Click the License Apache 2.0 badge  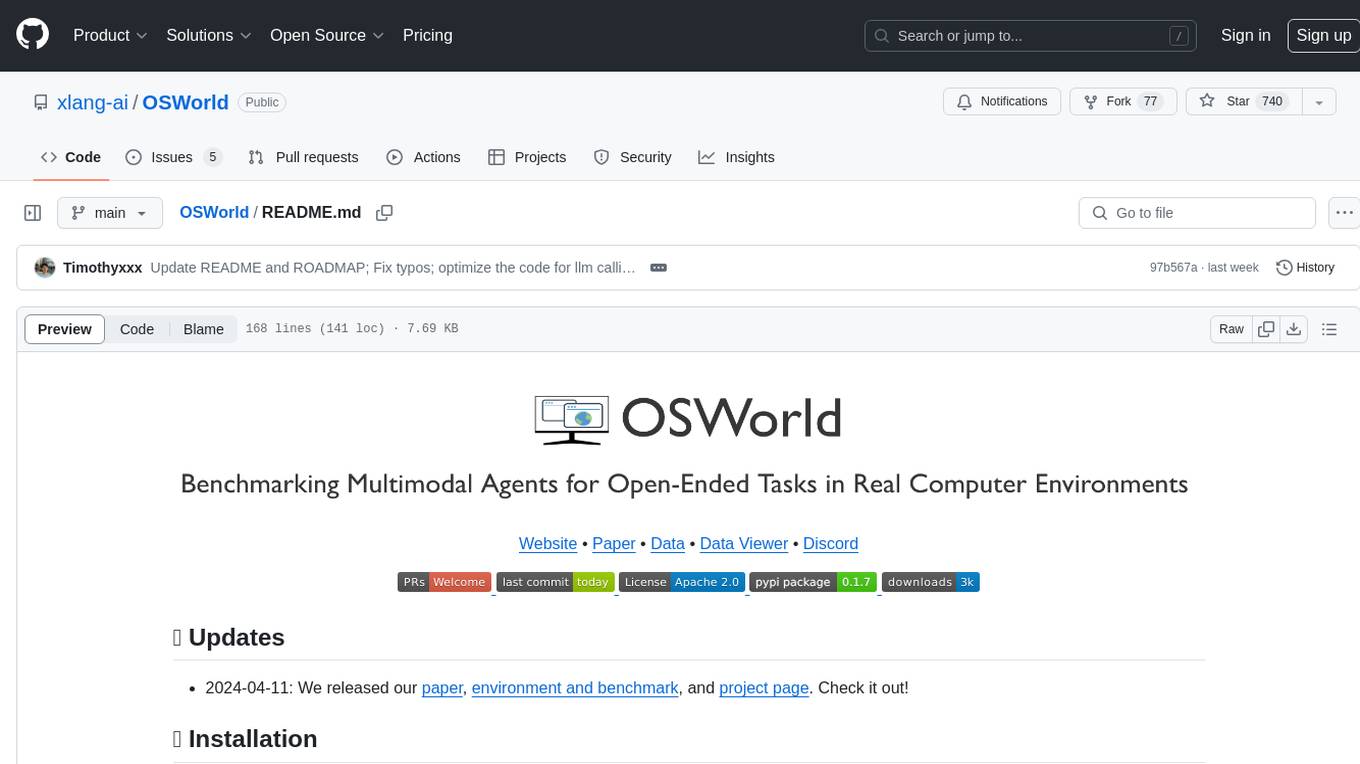[682, 582]
